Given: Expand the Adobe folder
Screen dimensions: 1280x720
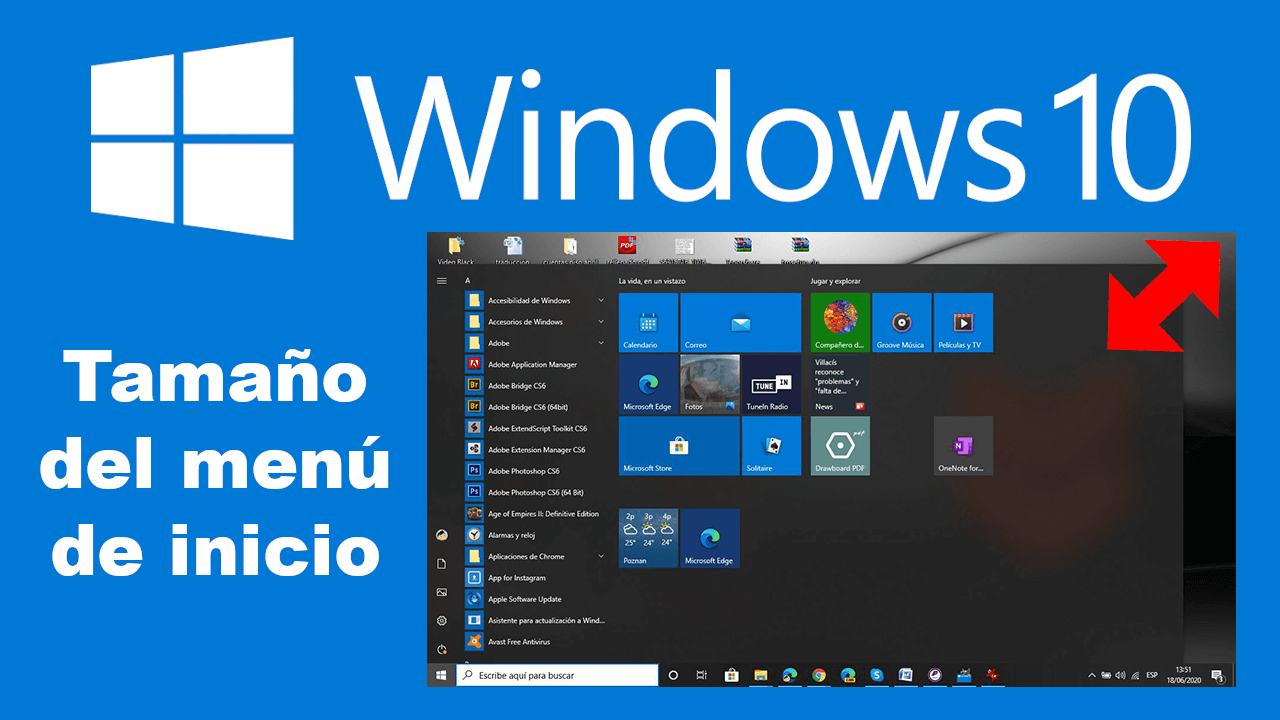Looking at the screenshot, I should (x=535, y=343).
